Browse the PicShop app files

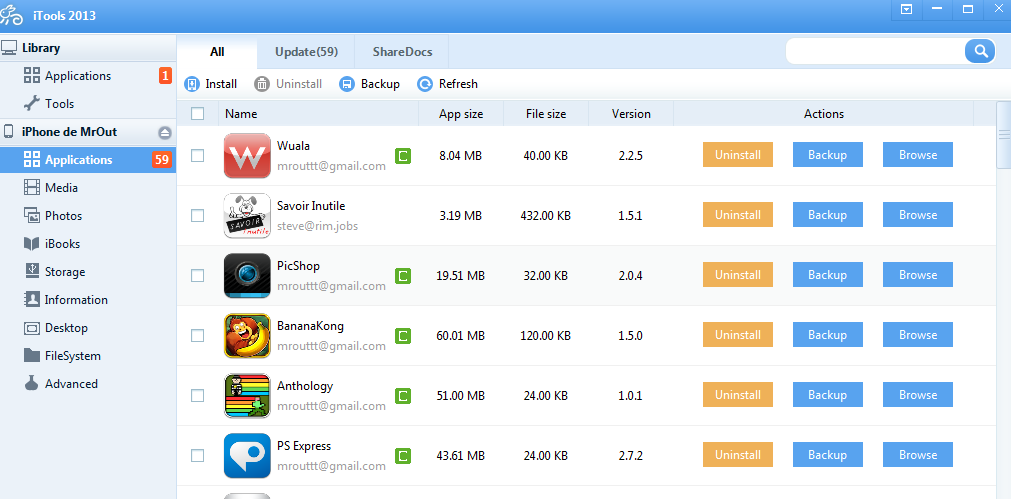[918, 275]
